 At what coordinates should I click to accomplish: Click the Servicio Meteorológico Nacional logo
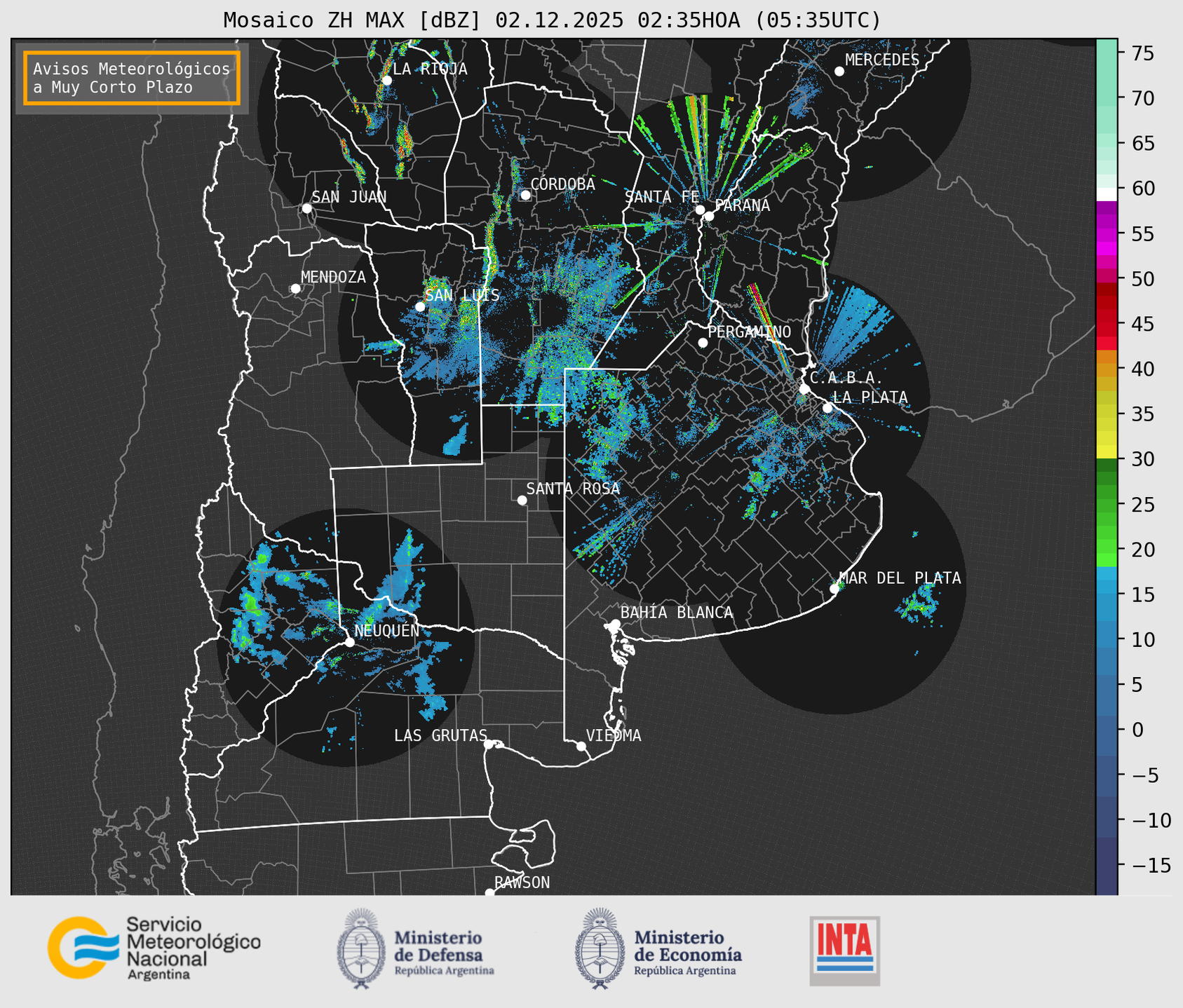(x=154, y=948)
